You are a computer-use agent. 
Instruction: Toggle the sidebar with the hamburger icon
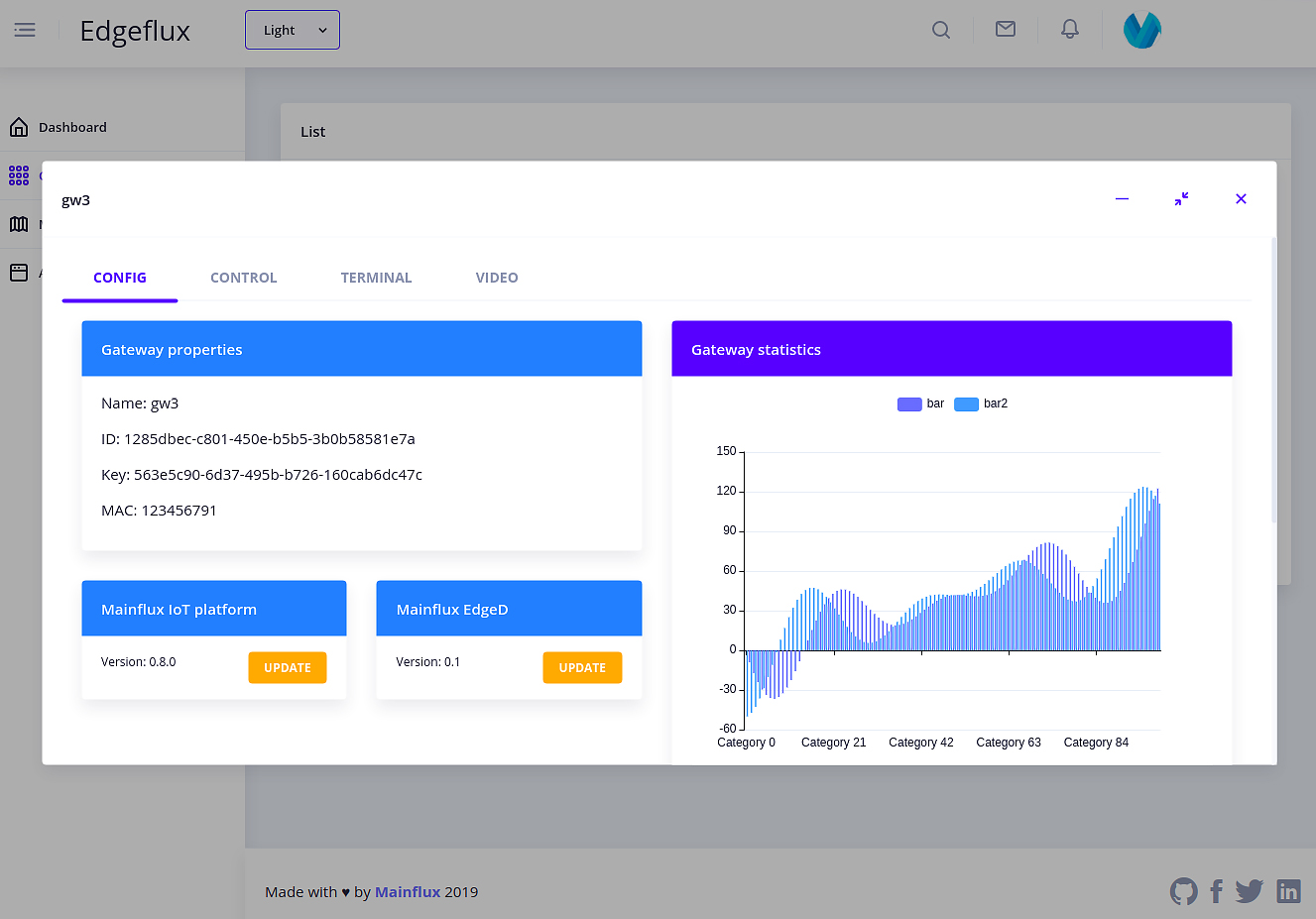(x=25, y=30)
